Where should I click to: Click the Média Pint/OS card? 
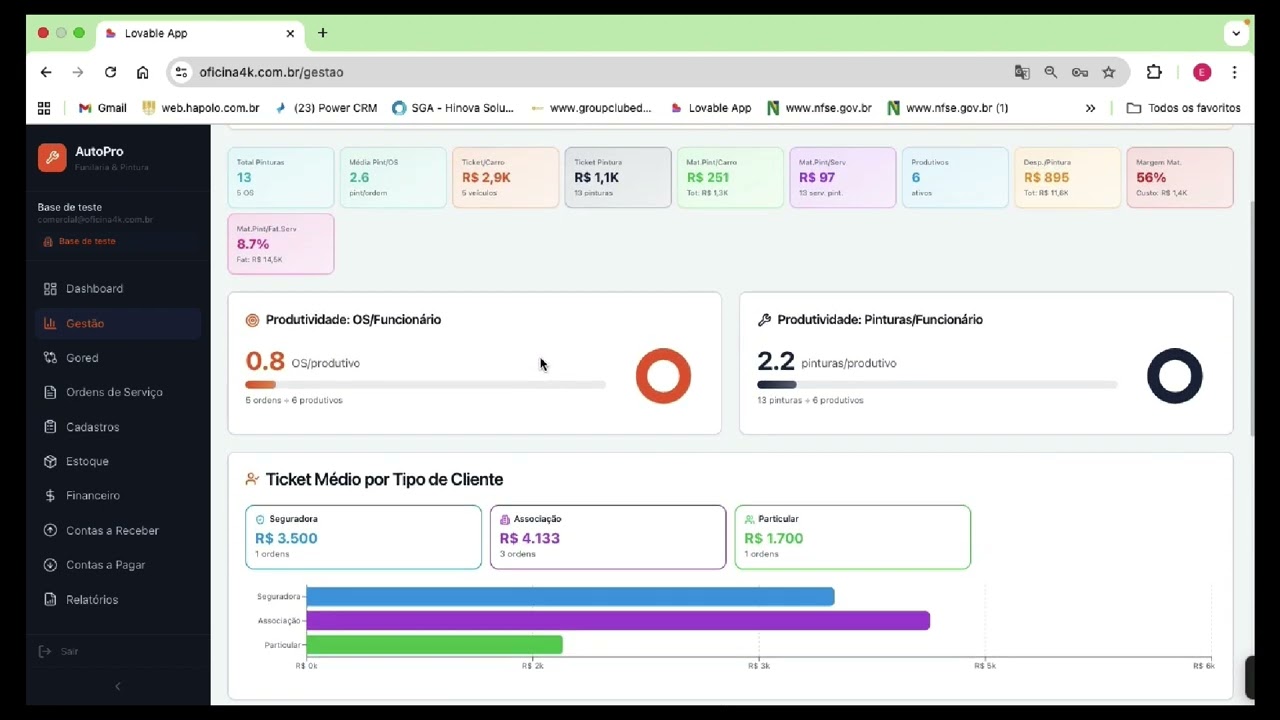[393, 177]
